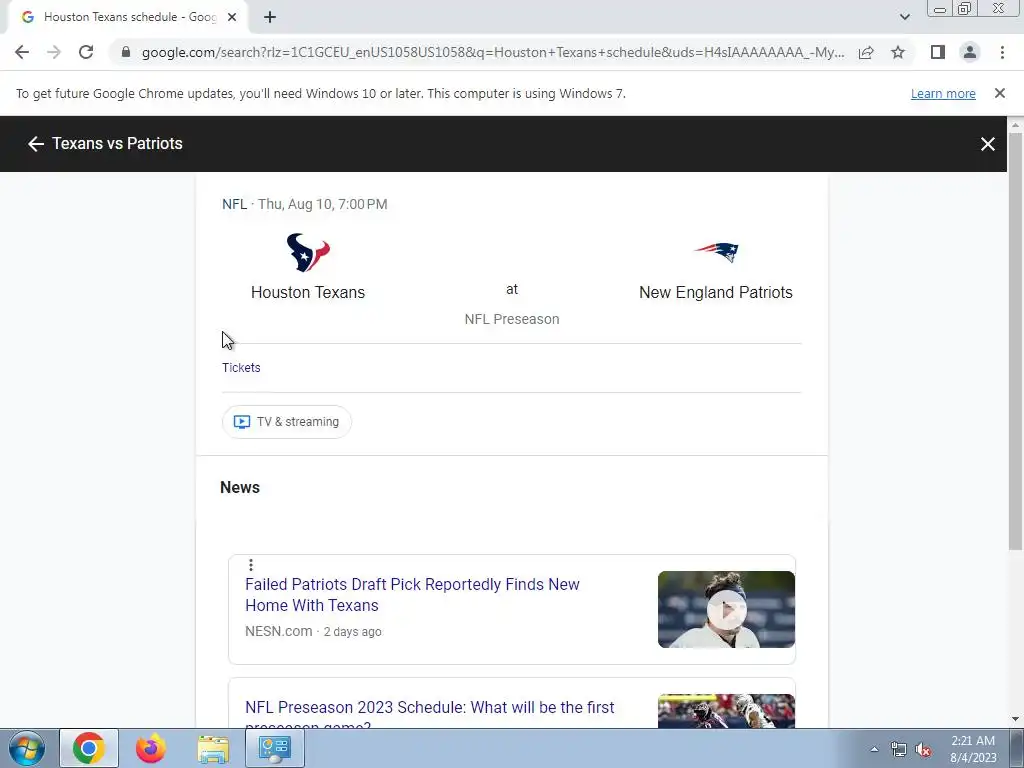Click Chrome icon in the taskbar

tap(89, 748)
